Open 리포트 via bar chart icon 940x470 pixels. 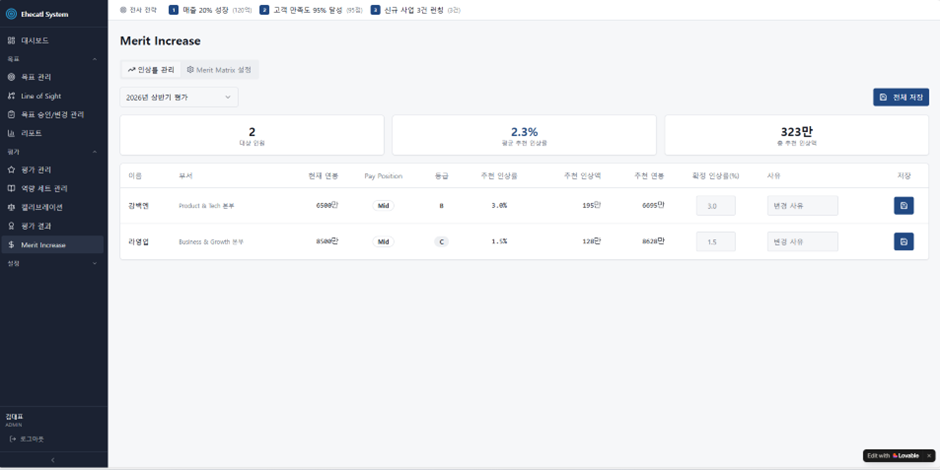coord(11,133)
